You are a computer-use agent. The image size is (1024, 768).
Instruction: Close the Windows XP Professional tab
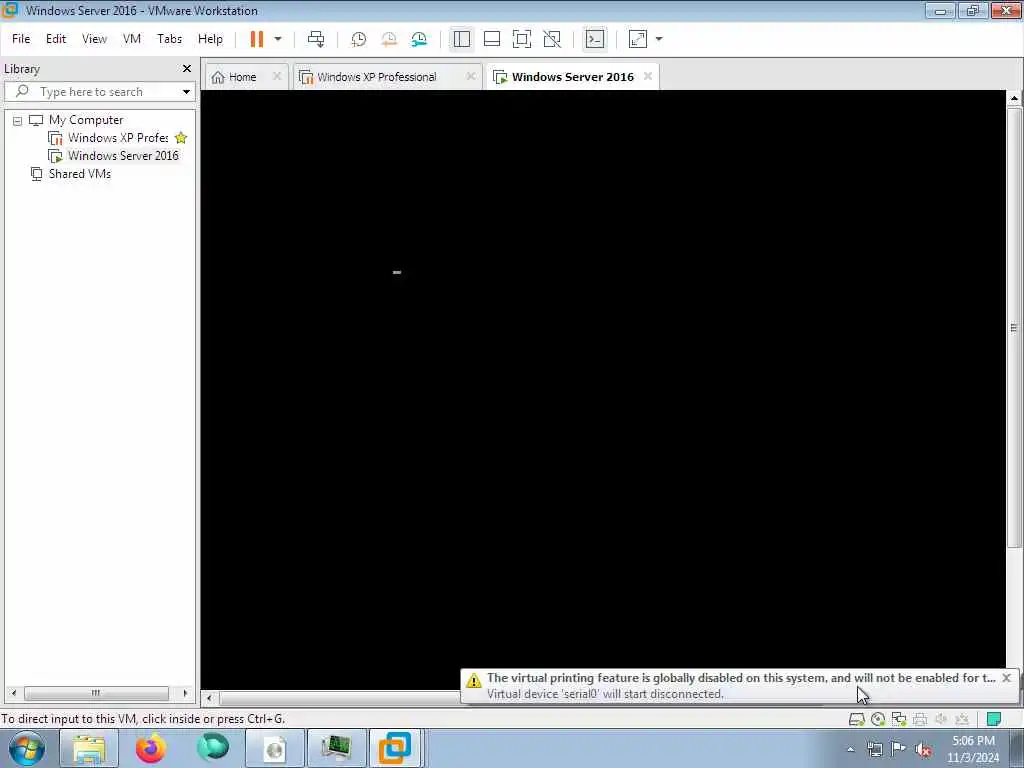(470, 76)
